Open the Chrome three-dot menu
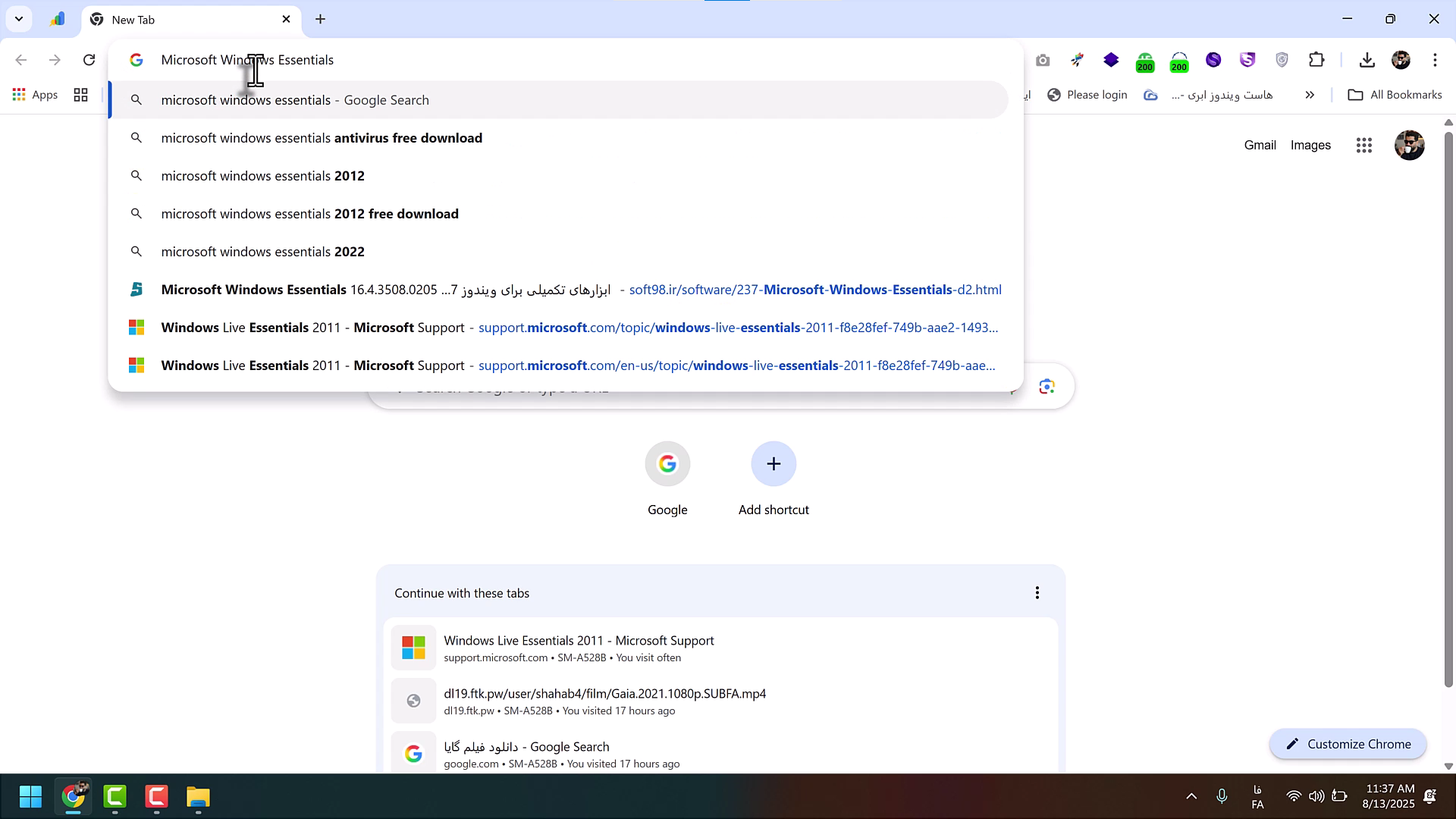Image resolution: width=1456 pixels, height=819 pixels. [1435, 60]
